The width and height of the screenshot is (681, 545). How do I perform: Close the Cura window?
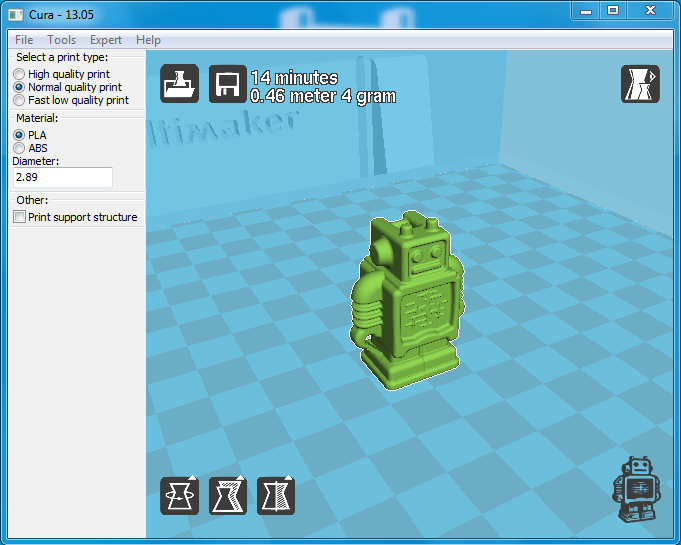650,11
